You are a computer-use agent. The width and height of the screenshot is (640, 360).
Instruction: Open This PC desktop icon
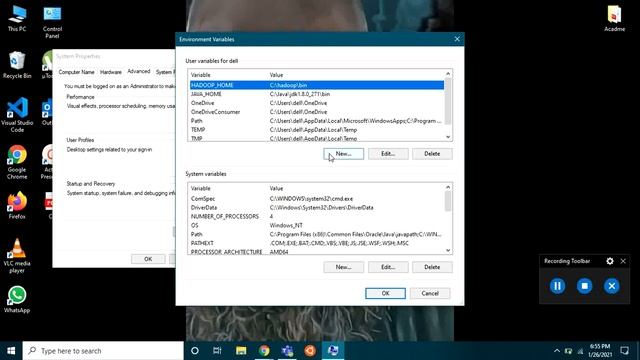17,19
